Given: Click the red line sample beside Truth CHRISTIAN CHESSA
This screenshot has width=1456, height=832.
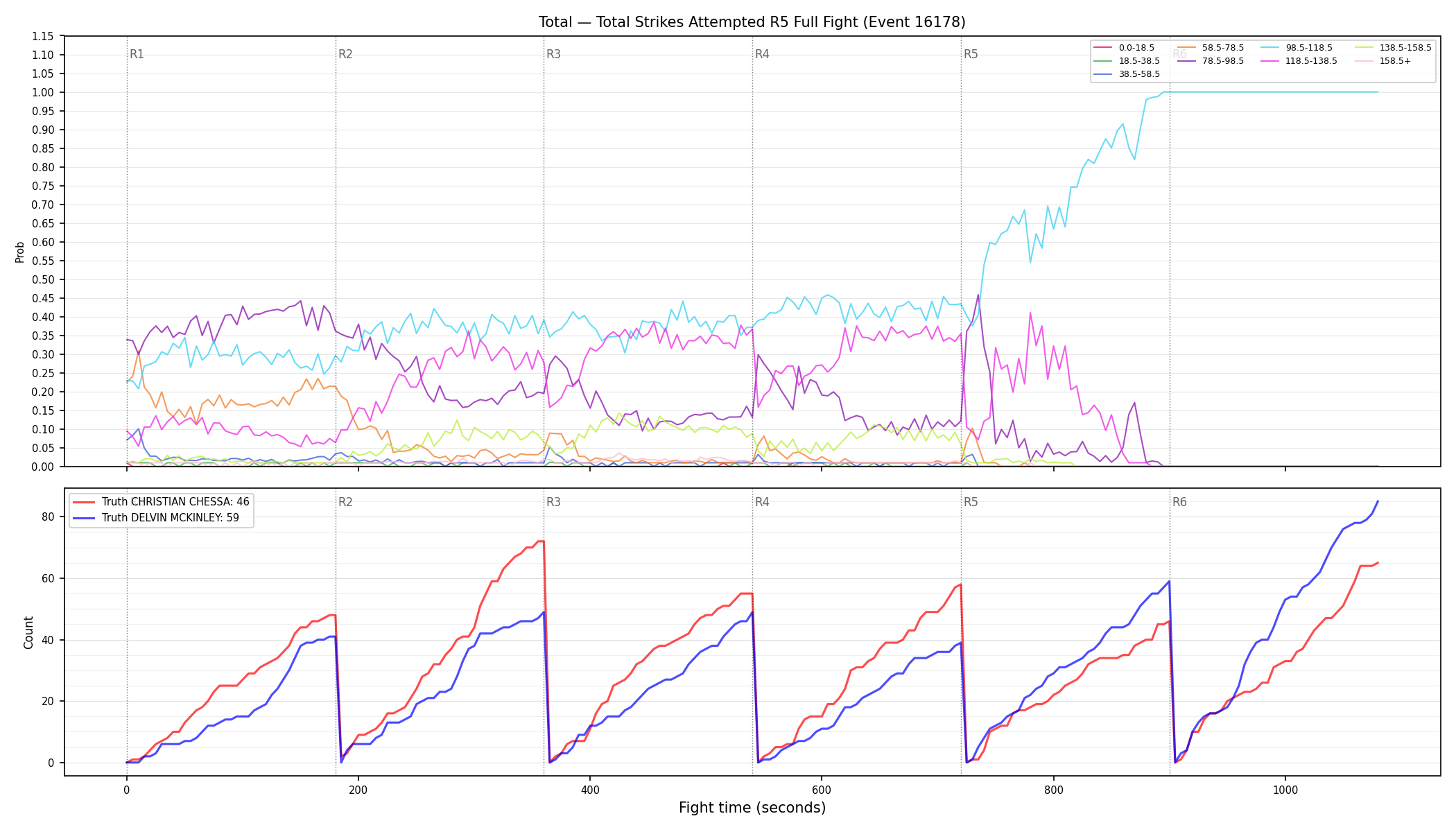Looking at the screenshot, I should click(84, 502).
